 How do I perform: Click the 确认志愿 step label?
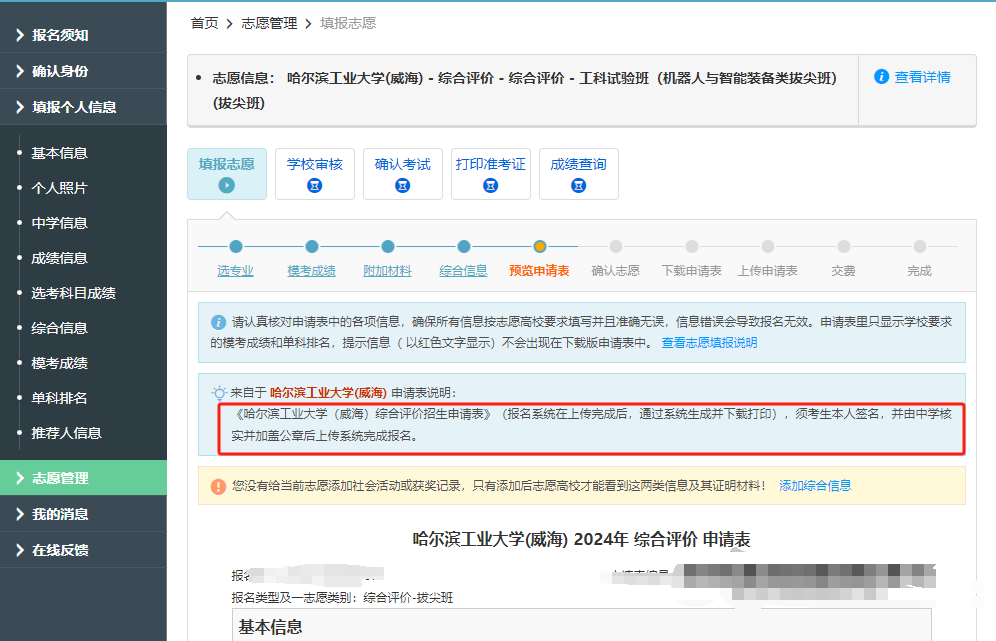[x=616, y=271]
